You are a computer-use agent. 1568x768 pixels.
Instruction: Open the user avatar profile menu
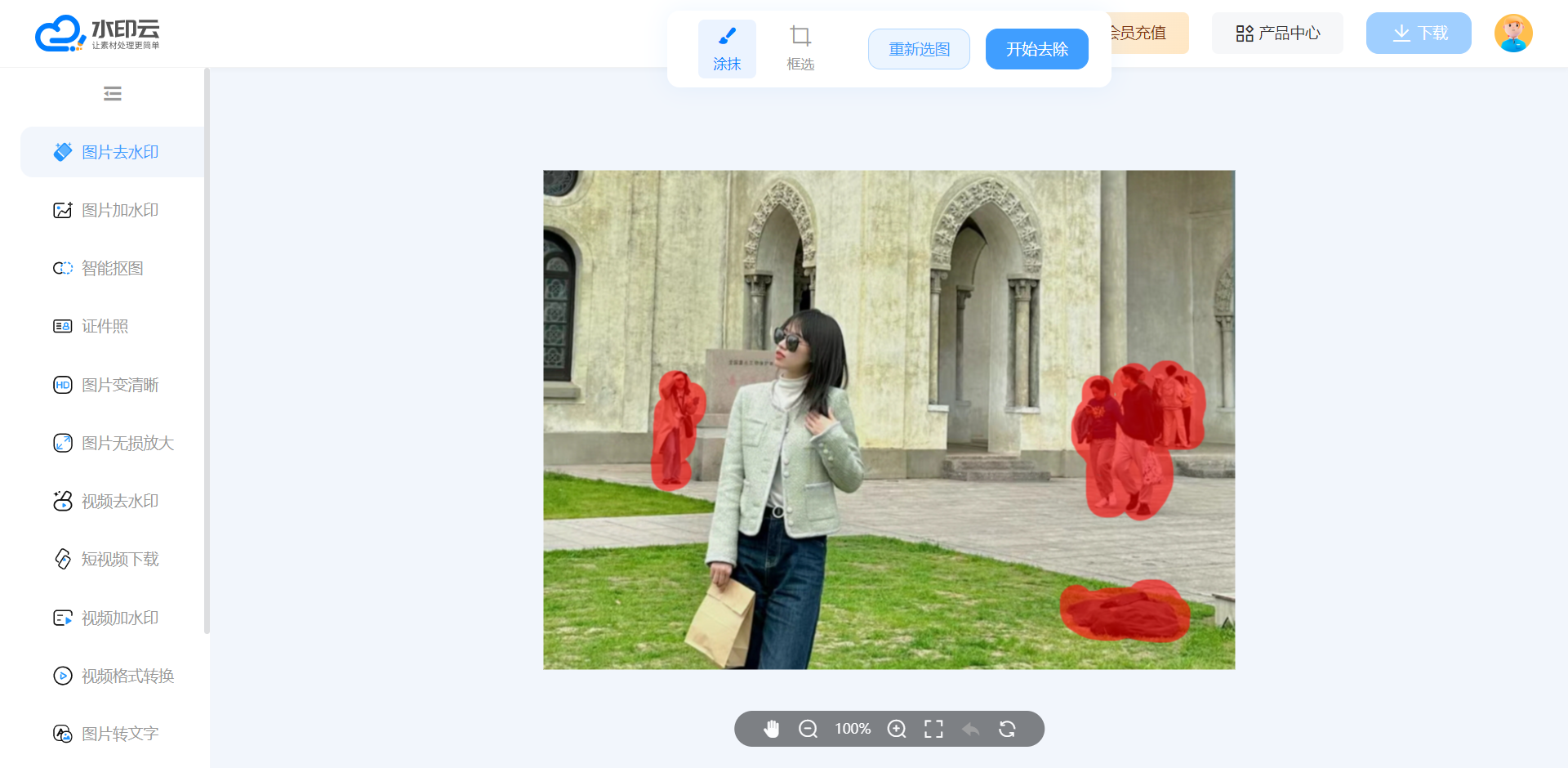[x=1513, y=33]
